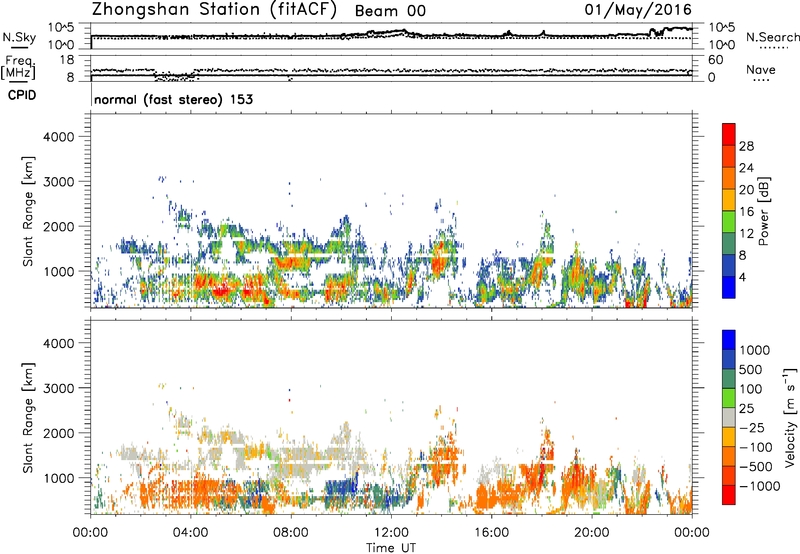Image resolution: width=800 pixels, height=554 pixels.
Task: Click the '16:00' time axis label
Action: (x=491, y=533)
